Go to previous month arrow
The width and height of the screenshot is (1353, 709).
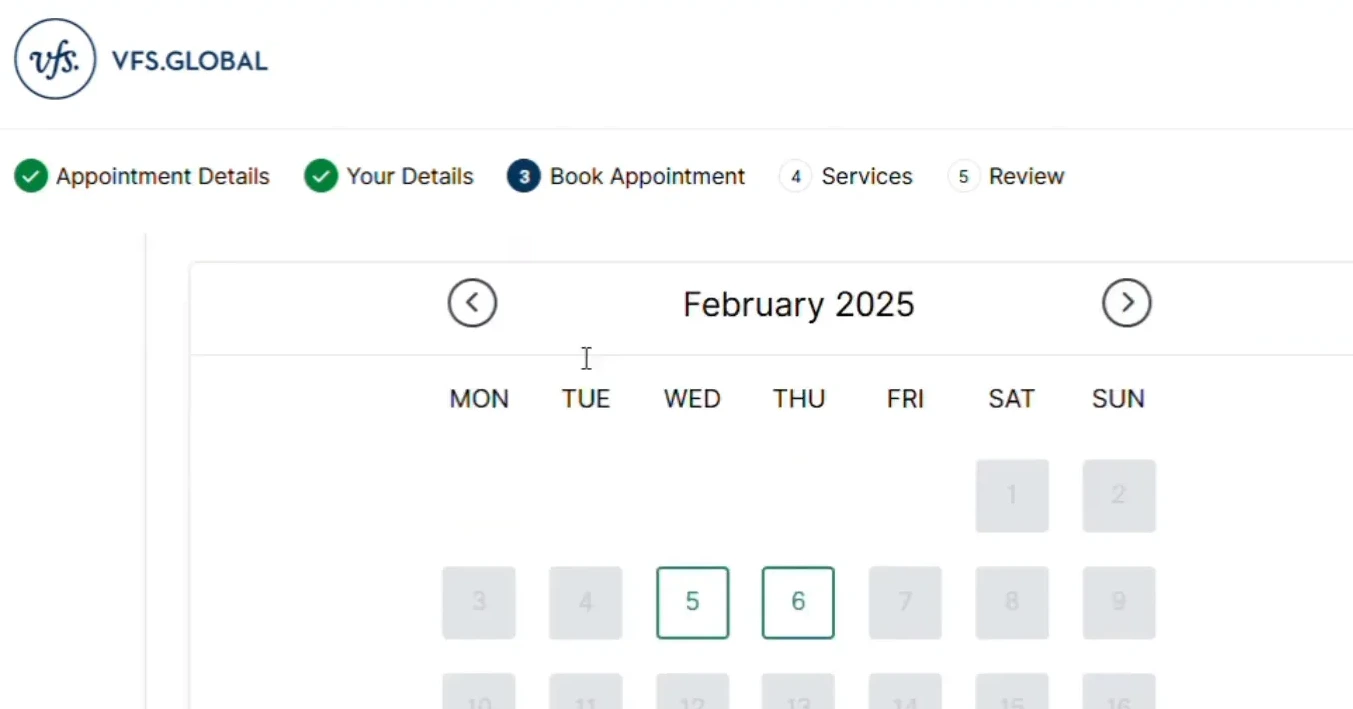point(472,302)
